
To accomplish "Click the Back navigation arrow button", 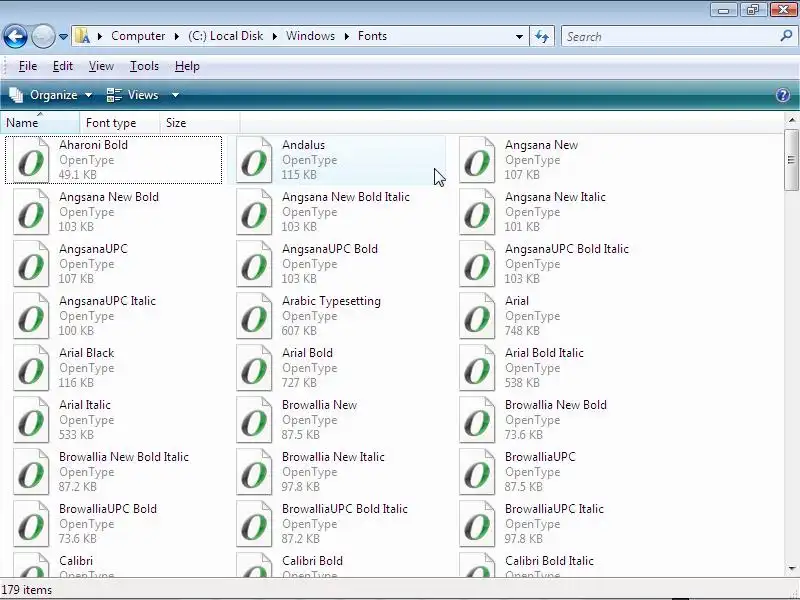I will tap(15, 36).
